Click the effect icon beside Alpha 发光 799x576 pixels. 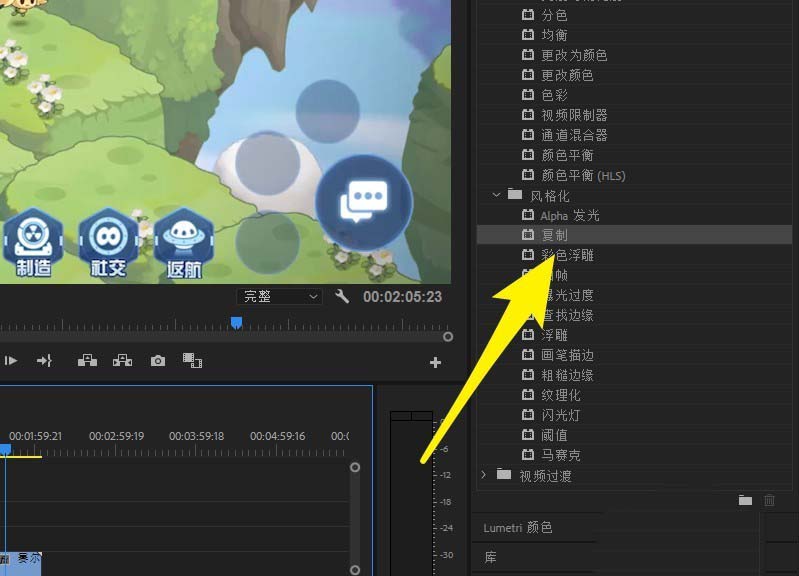click(528, 215)
